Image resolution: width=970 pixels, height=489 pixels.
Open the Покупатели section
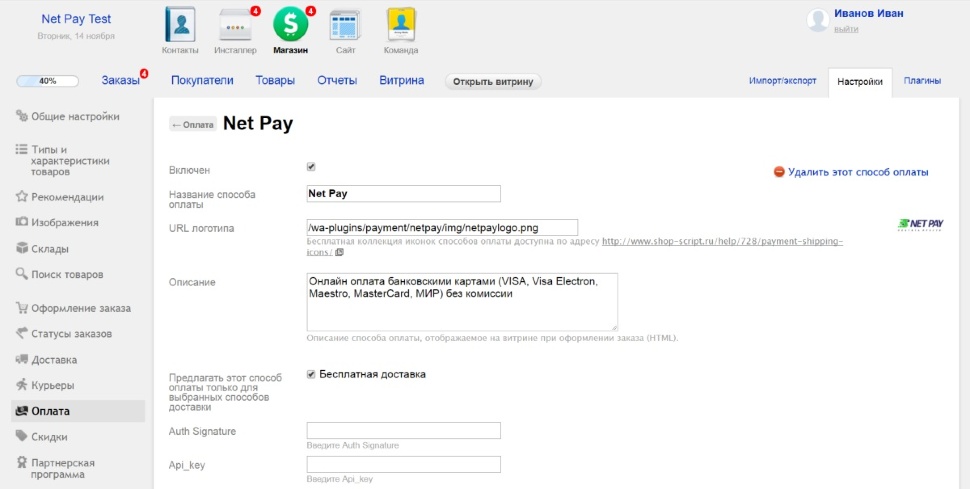pos(202,80)
